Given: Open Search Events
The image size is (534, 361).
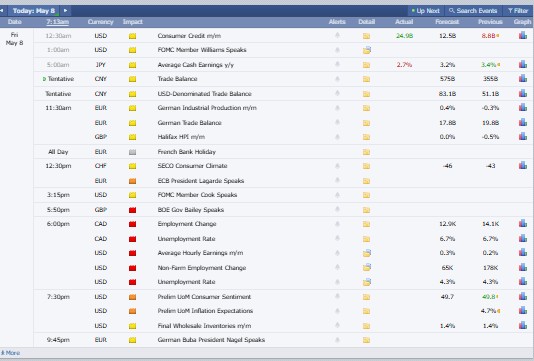Looking at the screenshot, I should (x=473, y=11).
